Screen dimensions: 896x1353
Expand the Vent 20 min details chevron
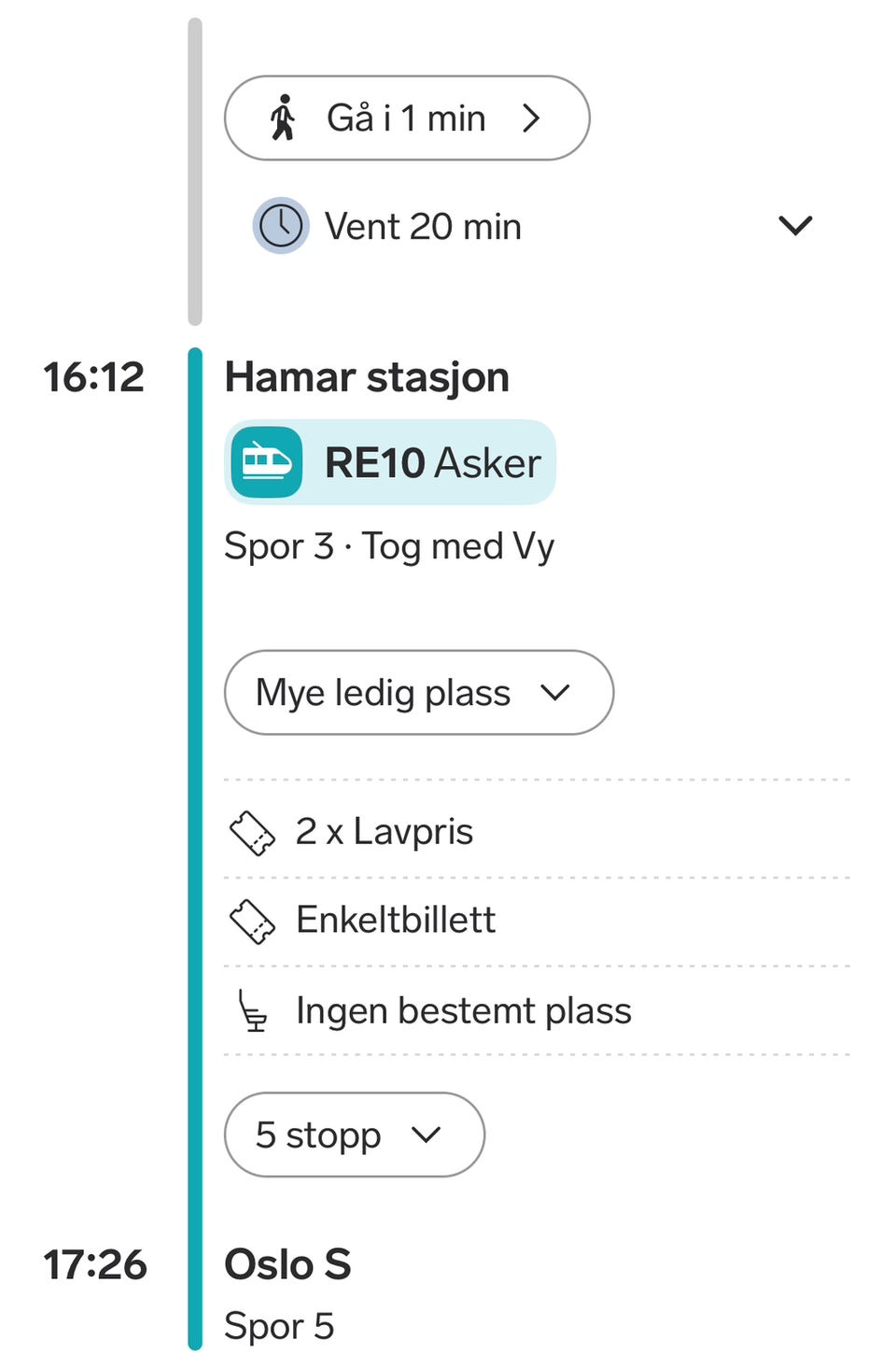pos(795,226)
